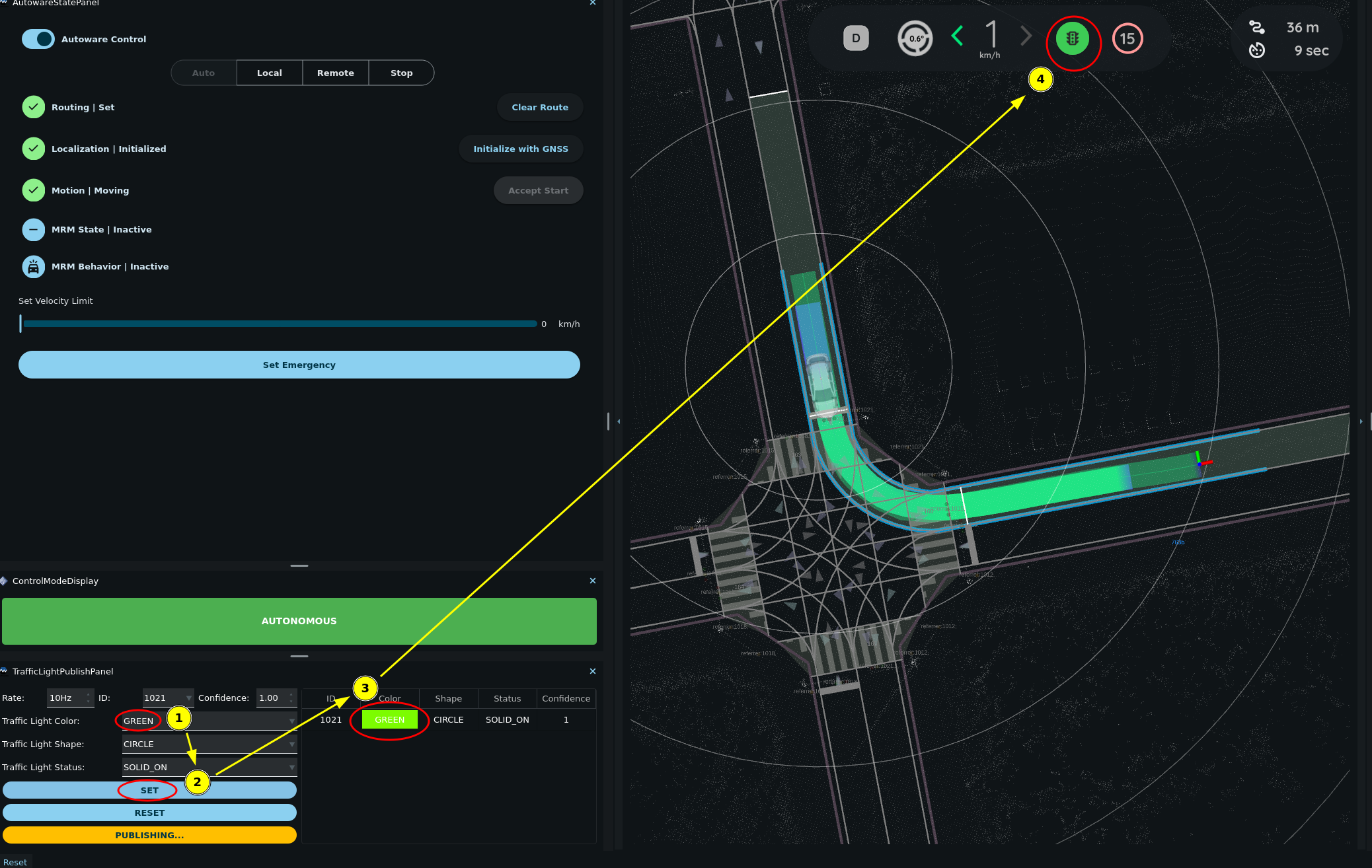
Task: Click the velocity limit slider track
Action: pyautogui.click(x=280, y=324)
